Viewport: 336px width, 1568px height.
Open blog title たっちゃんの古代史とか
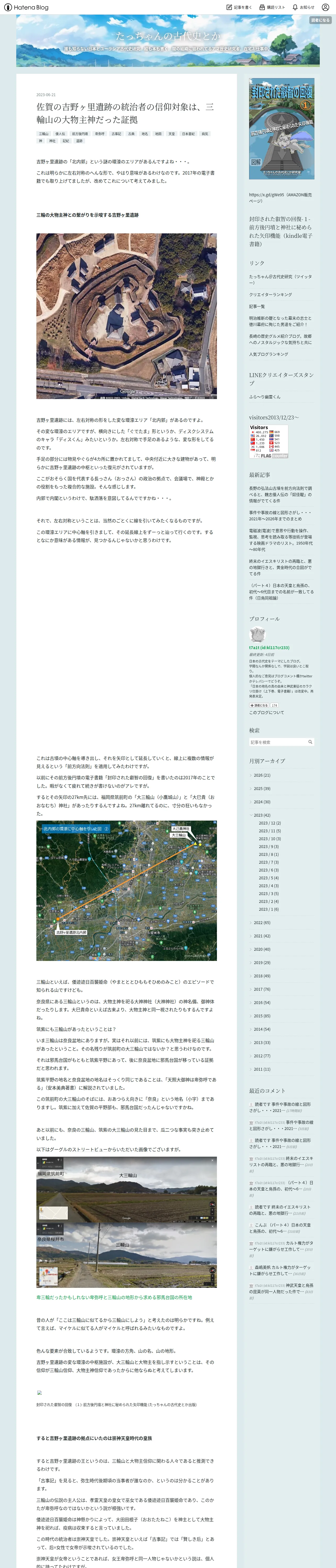(168, 36)
